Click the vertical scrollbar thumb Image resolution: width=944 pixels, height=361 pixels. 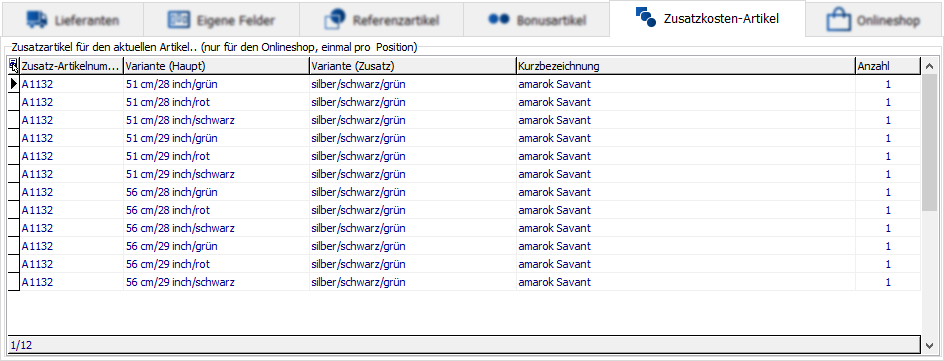point(930,143)
